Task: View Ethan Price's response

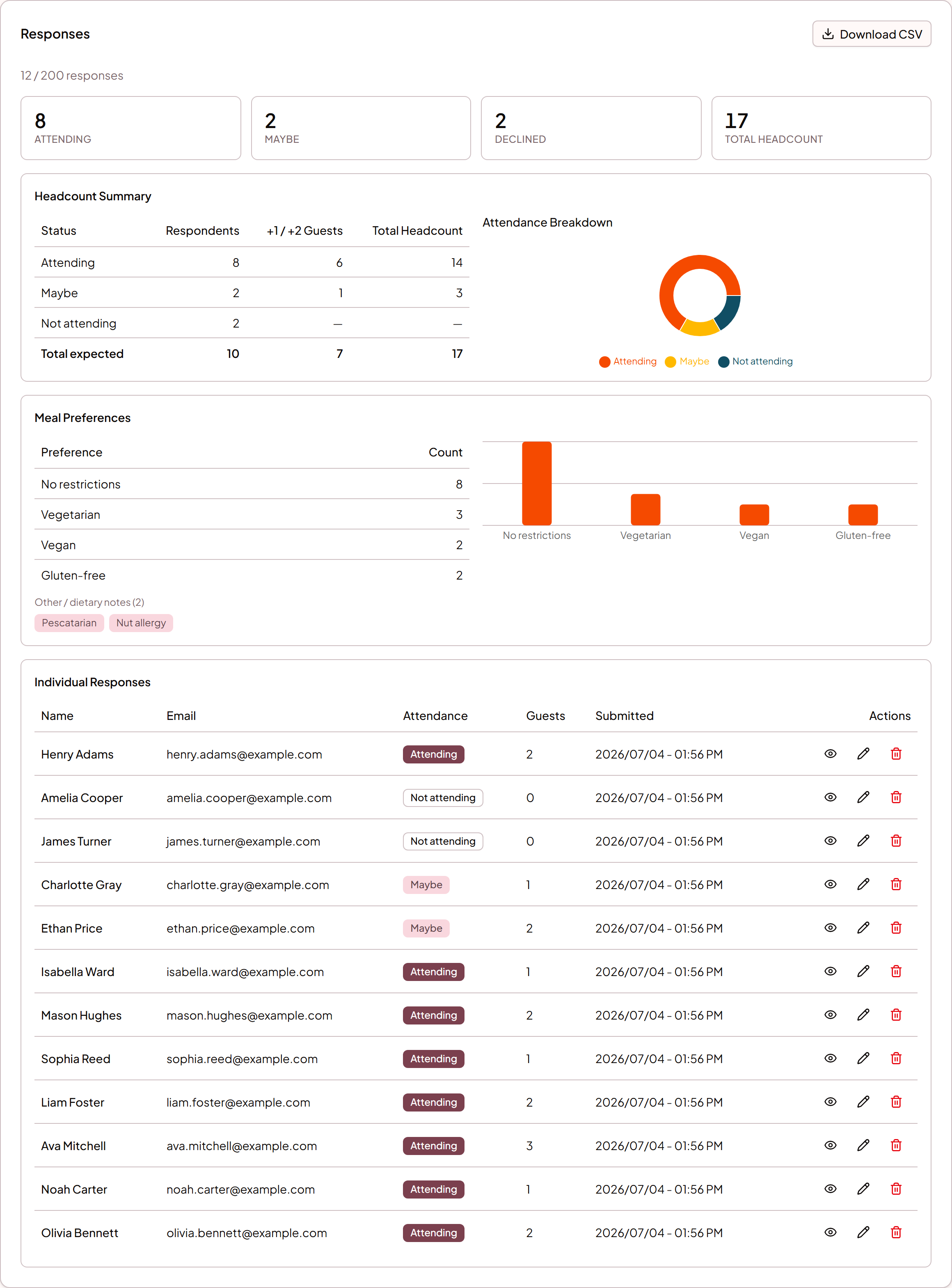Action: [830, 928]
